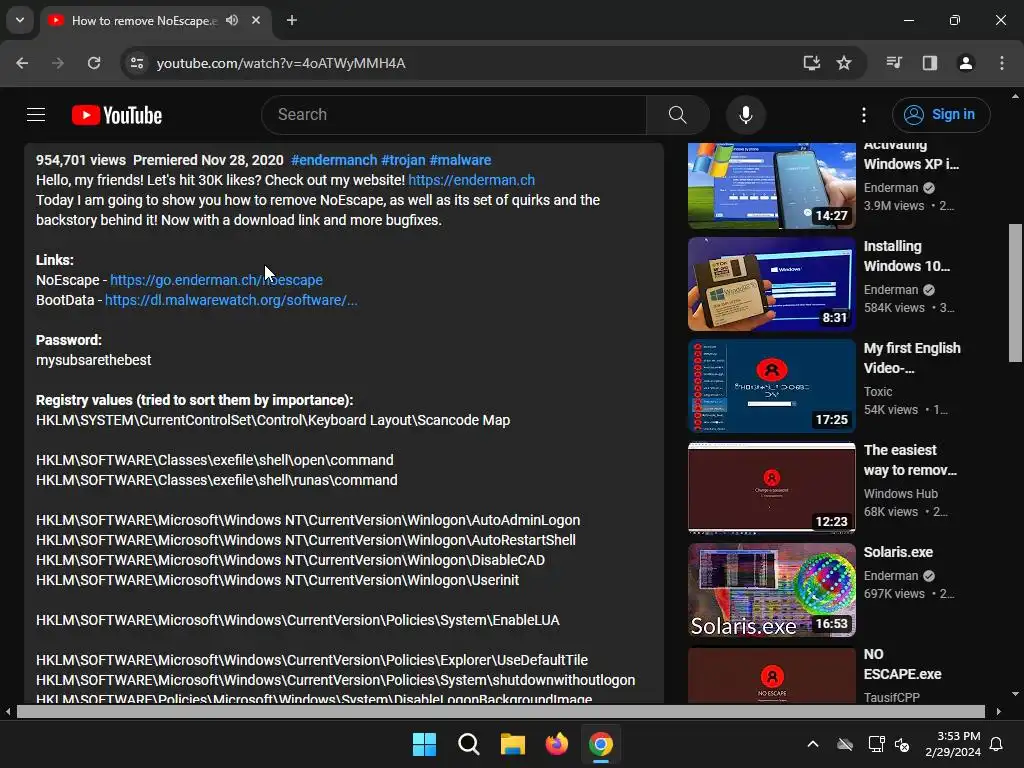Open the media controls icon

[x=894, y=63]
